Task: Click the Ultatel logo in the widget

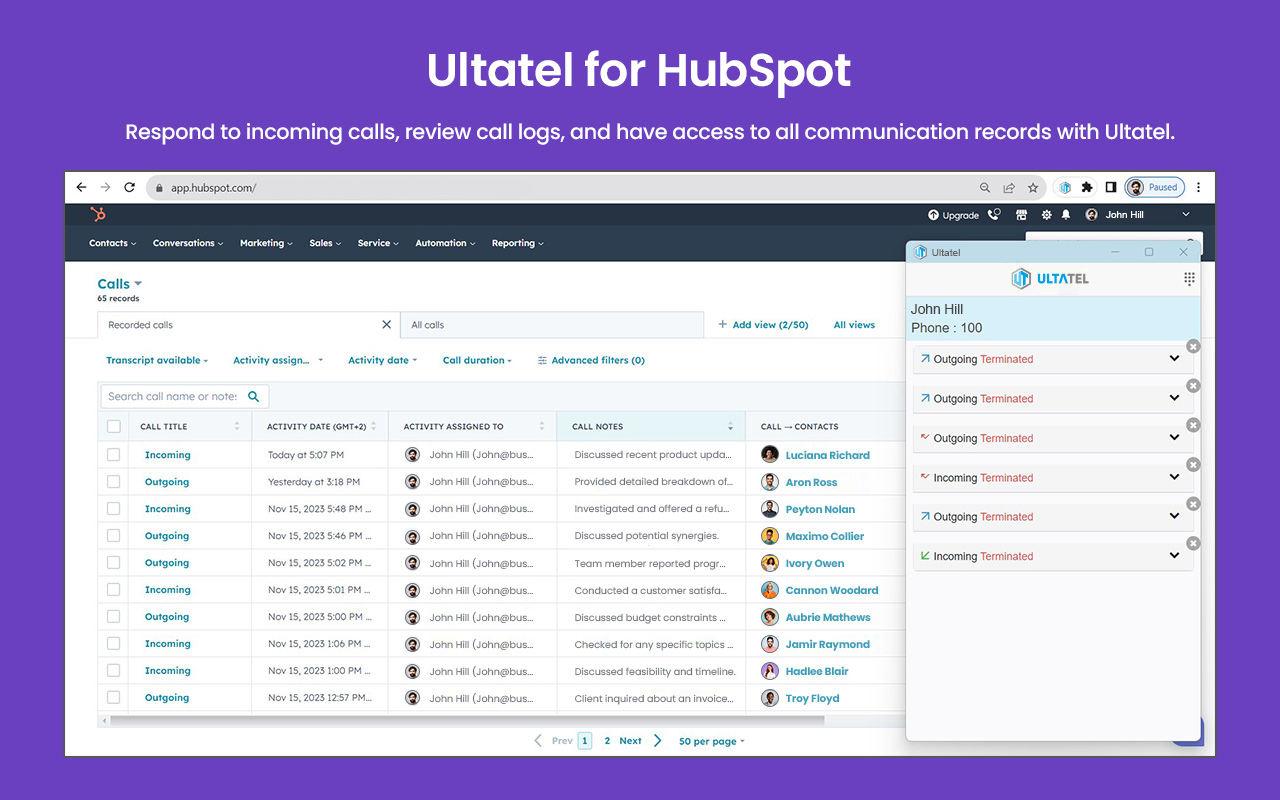Action: coord(1050,278)
